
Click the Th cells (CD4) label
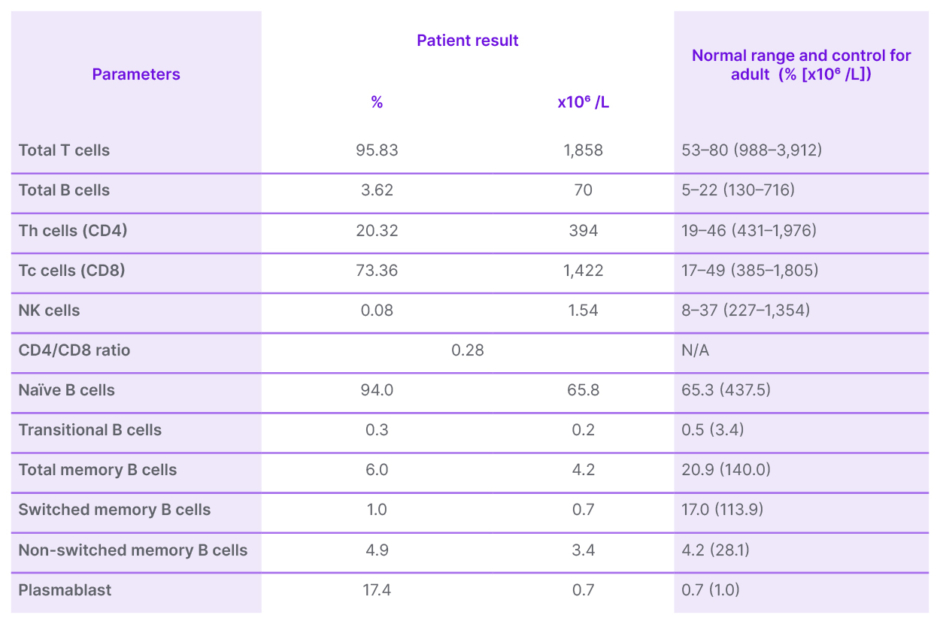[73, 230]
